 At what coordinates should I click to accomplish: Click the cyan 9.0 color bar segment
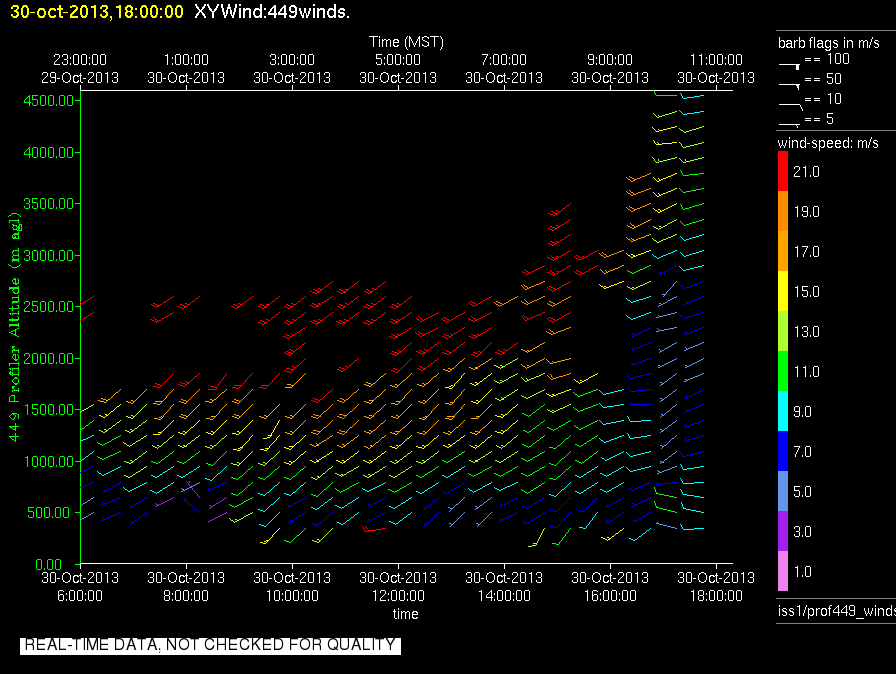(x=783, y=411)
